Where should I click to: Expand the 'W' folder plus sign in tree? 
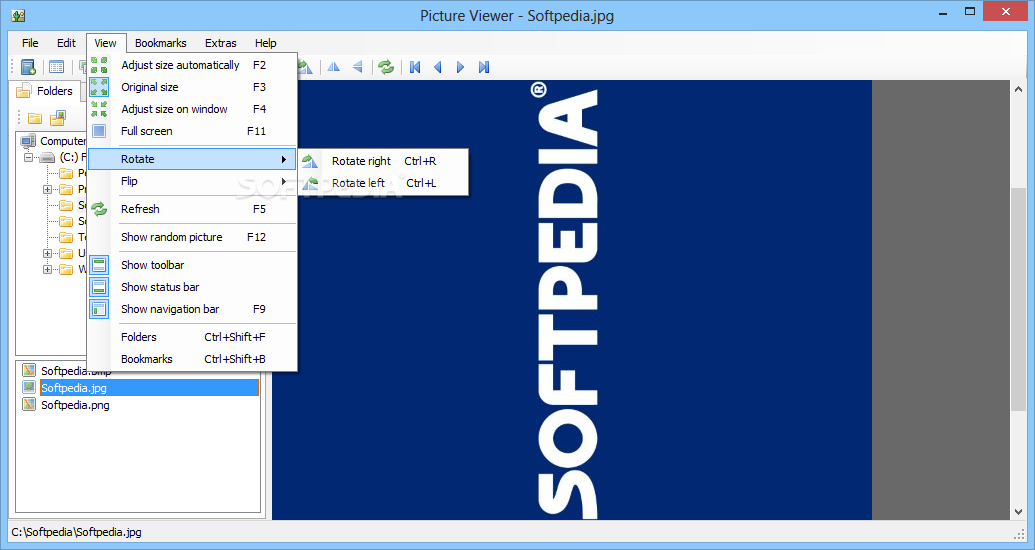click(48, 269)
